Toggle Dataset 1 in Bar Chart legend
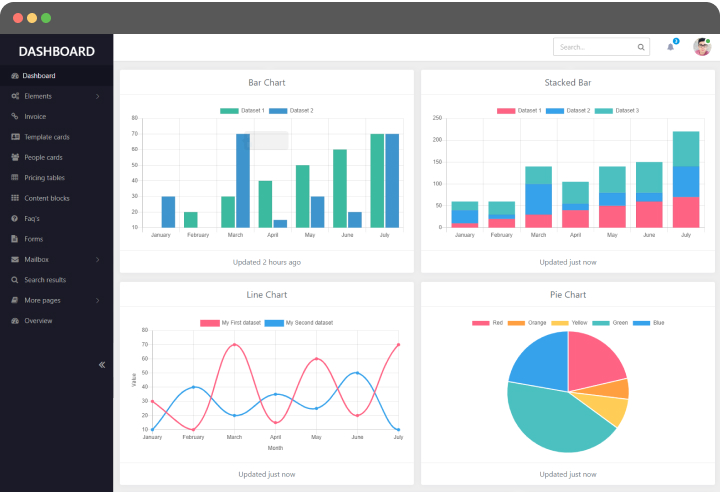Screen dimensions: 720x492 [242, 111]
